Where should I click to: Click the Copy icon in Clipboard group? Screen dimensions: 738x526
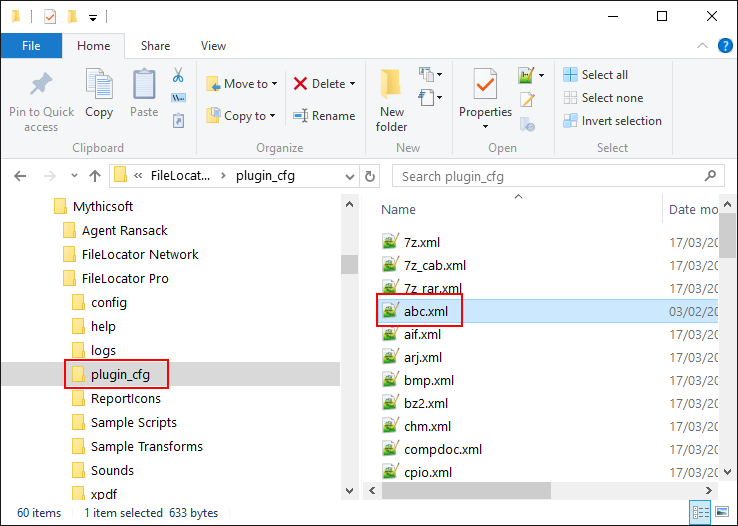[99, 84]
